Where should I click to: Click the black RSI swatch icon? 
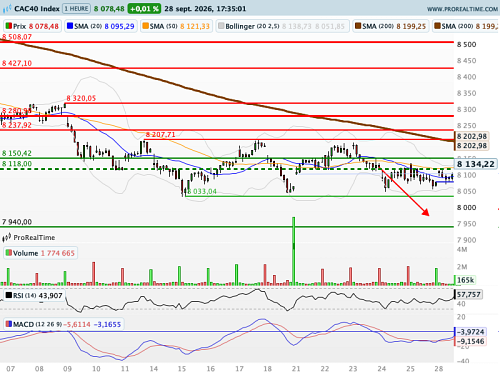click(9, 295)
